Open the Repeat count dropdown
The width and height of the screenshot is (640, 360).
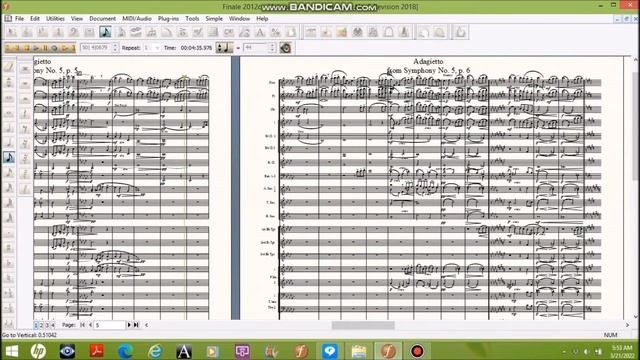156,48
